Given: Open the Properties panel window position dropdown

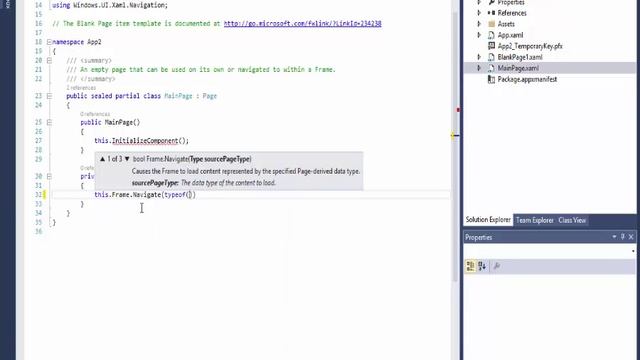Looking at the screenshot, I should pos(614,237).
